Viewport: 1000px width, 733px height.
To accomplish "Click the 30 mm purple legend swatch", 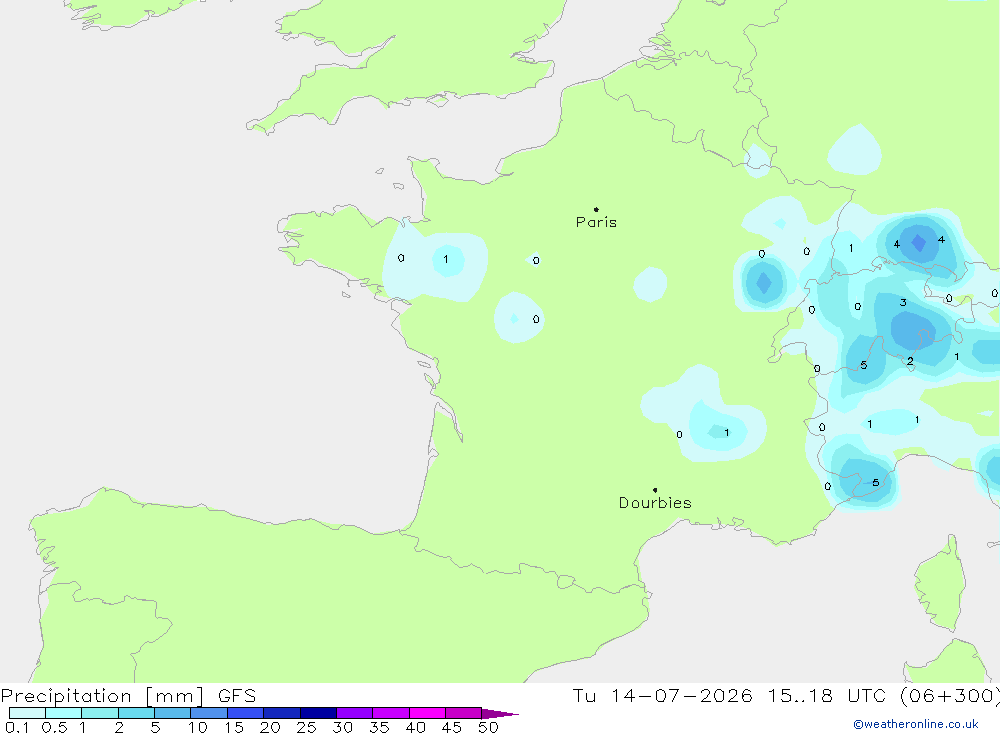I will (354, 713).
